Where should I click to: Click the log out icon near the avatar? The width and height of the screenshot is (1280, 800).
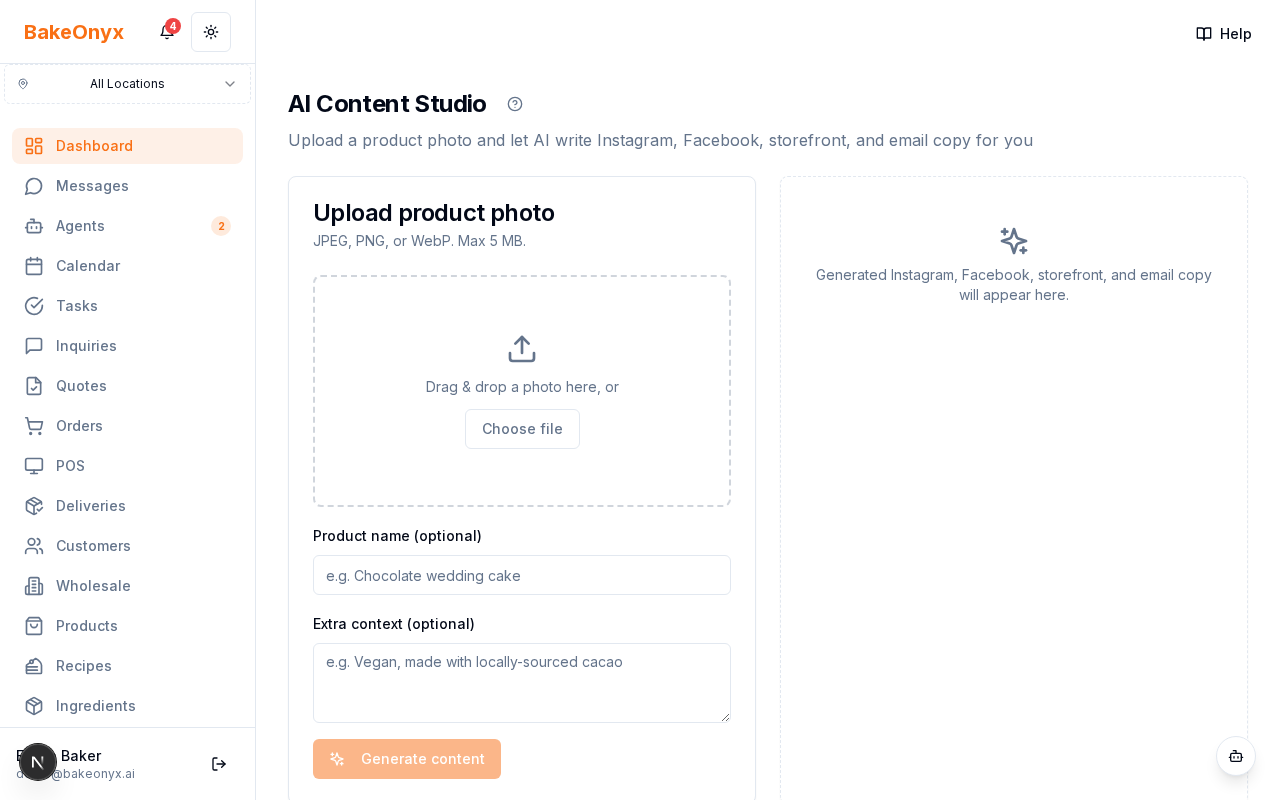click(218, 764)
